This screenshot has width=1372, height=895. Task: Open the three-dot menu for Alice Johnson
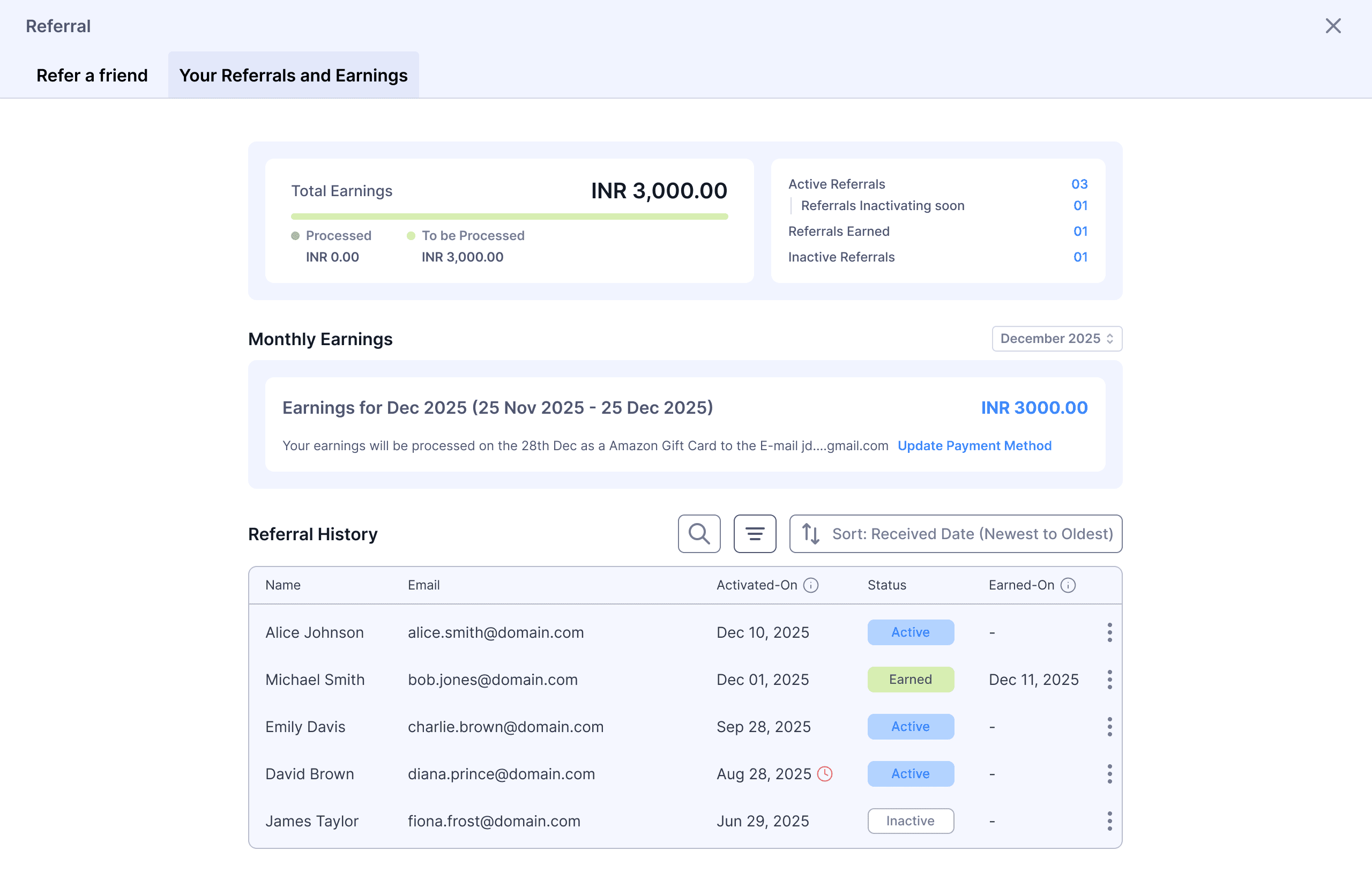click(x=1109, y=632)
